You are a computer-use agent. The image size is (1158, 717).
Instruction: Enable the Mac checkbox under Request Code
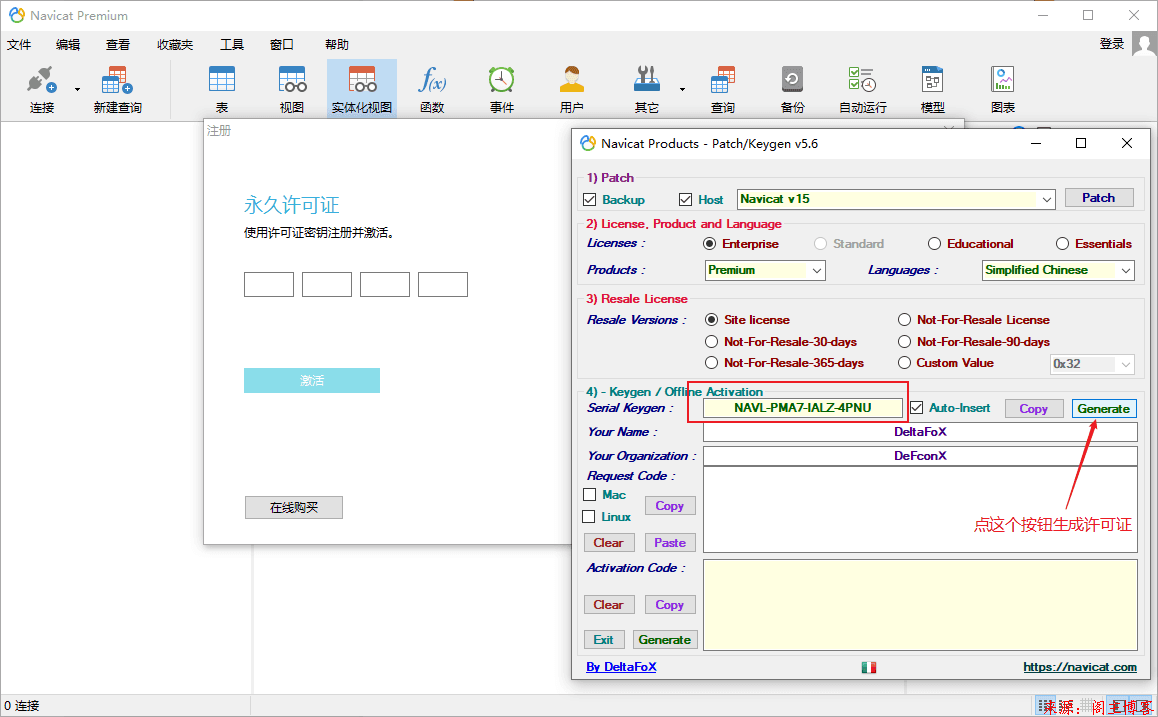pos(589,495)
